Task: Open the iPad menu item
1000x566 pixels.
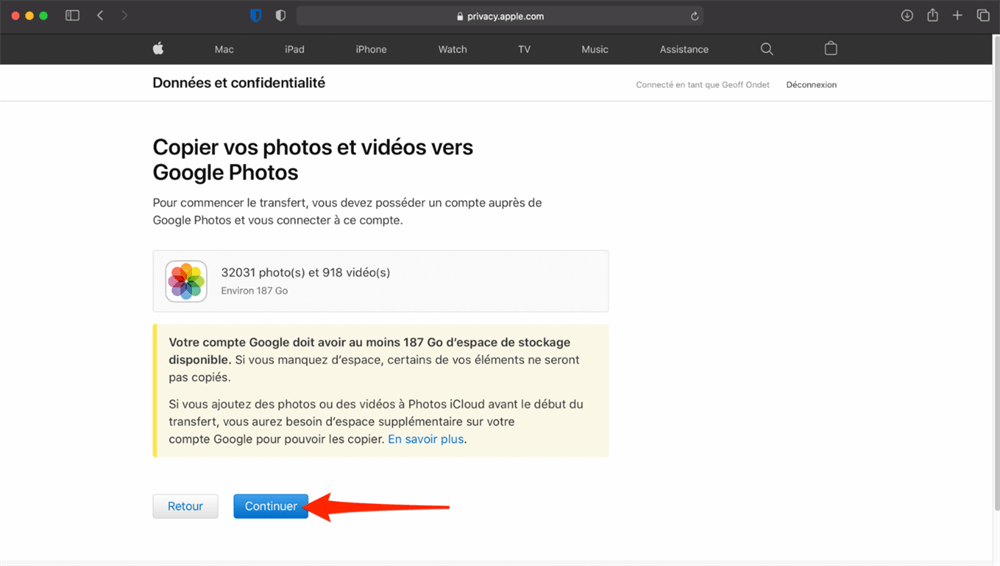Action: tap(294, 49)
